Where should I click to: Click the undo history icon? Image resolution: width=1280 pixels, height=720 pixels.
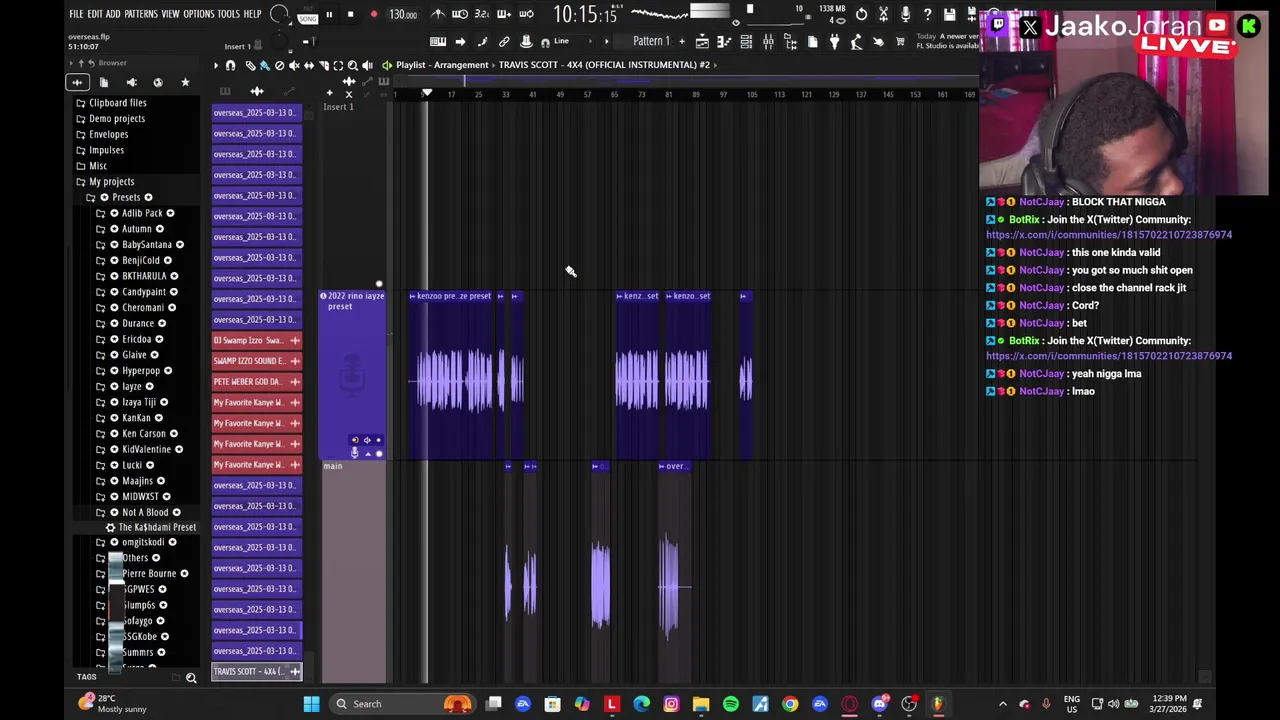point(861,14)
